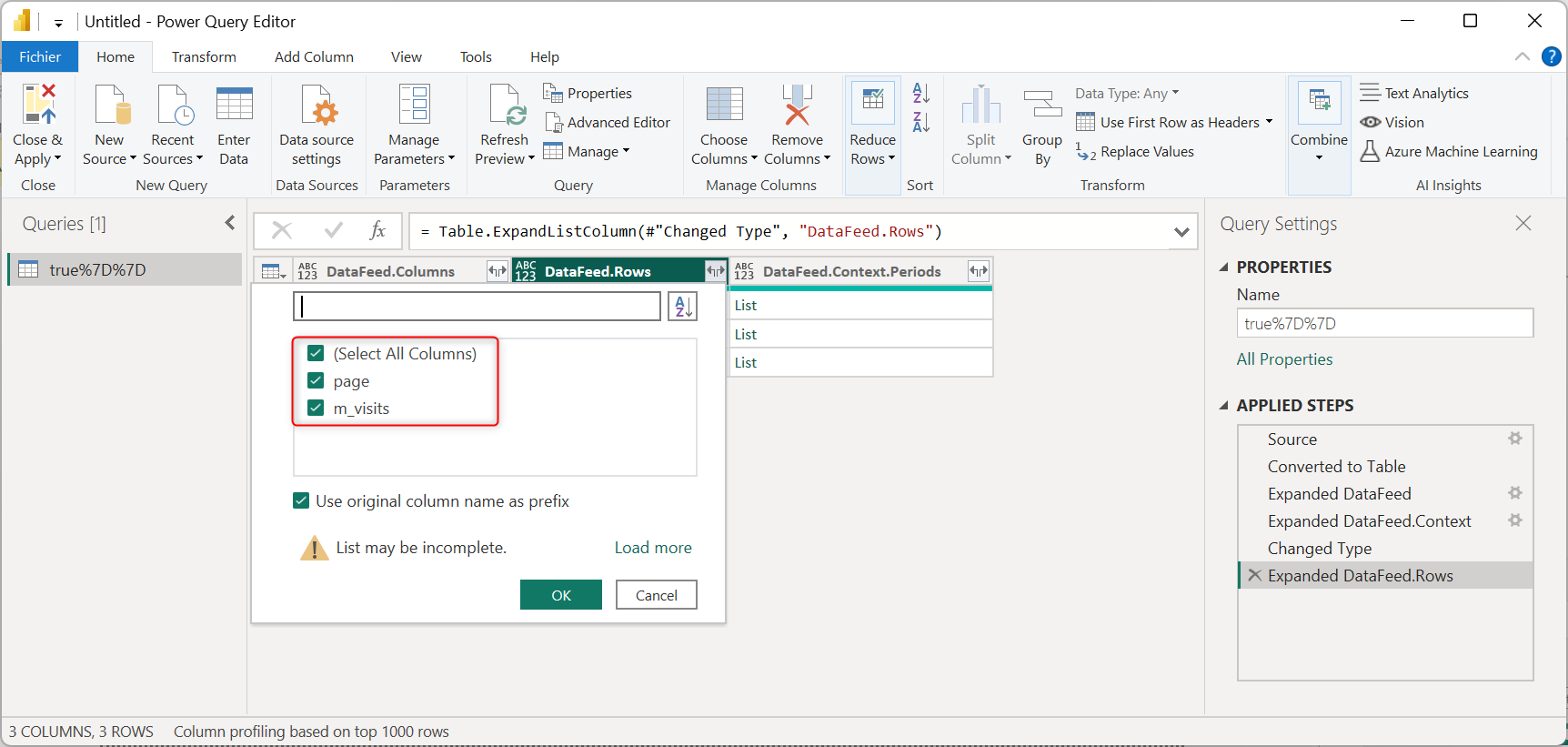Open the Advanced Editor
Screen dimensions: 1568x747
tap(608, 122)
